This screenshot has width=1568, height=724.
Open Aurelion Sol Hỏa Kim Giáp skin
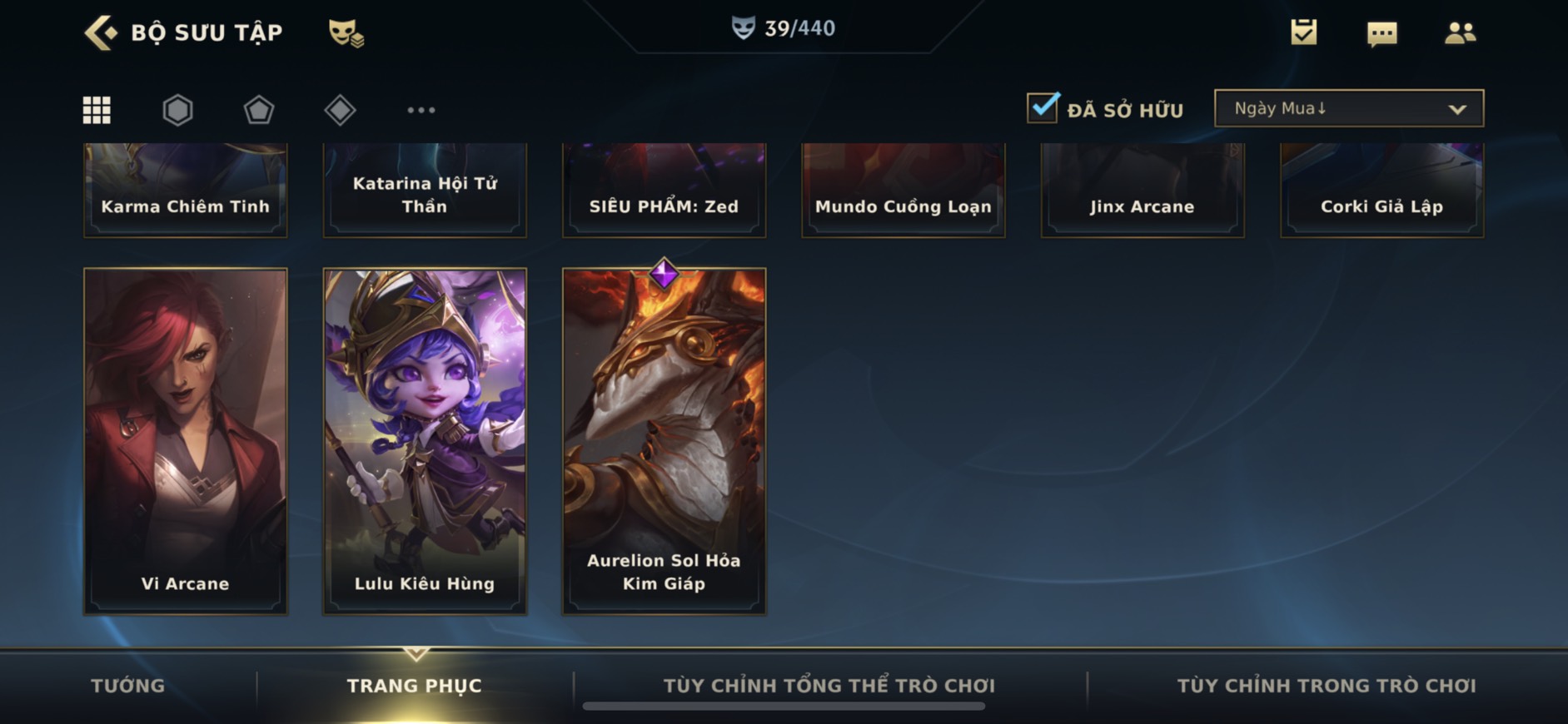[x=664, y=441]
